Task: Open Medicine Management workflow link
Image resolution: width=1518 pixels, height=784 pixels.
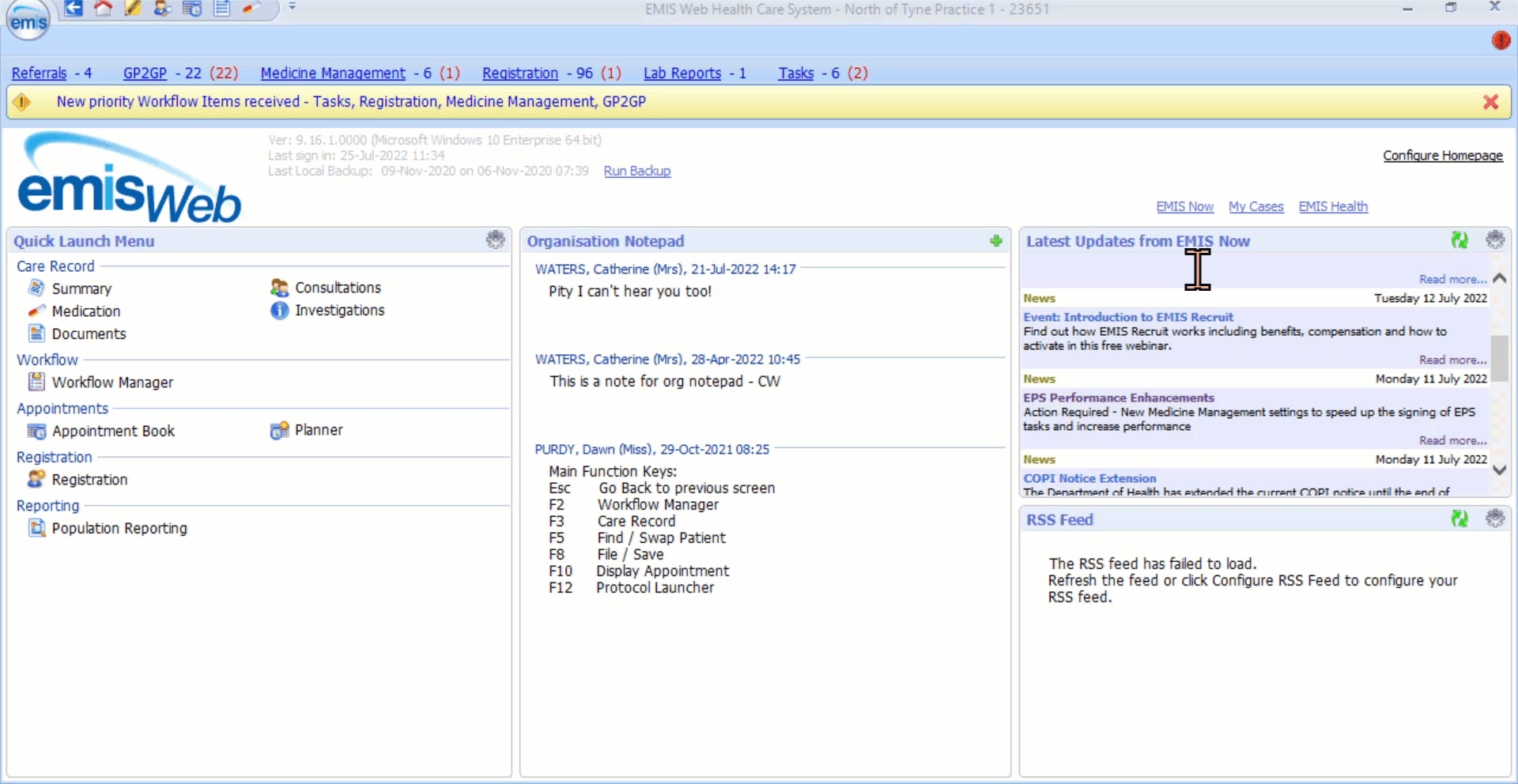Action: coord(333,73)
